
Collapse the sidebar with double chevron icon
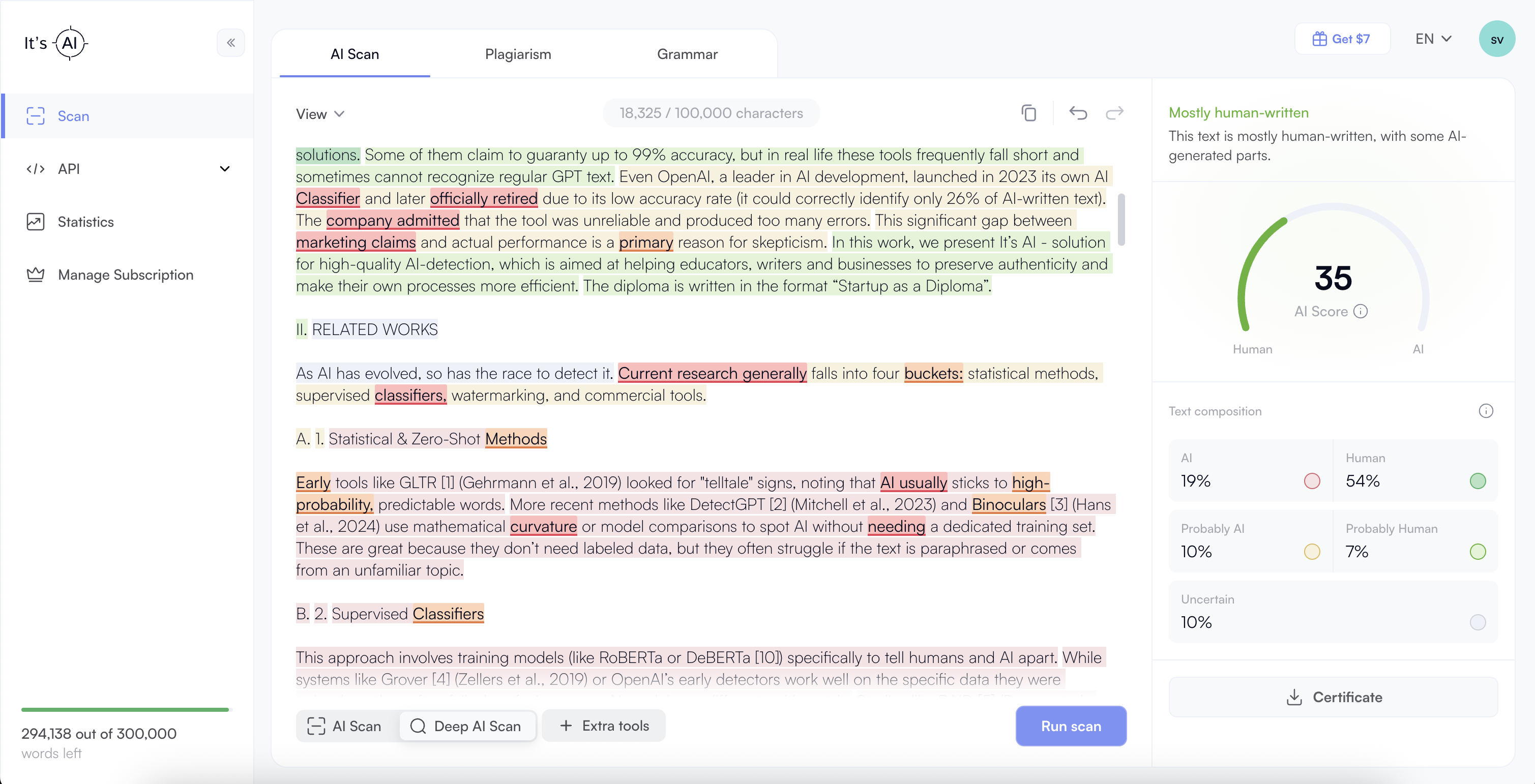230,43
